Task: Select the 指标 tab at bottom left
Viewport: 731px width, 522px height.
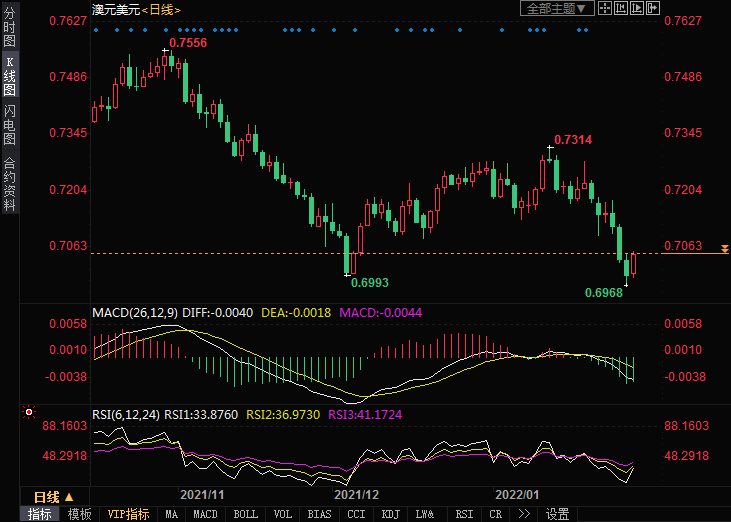Action: (x=40, y=514)
